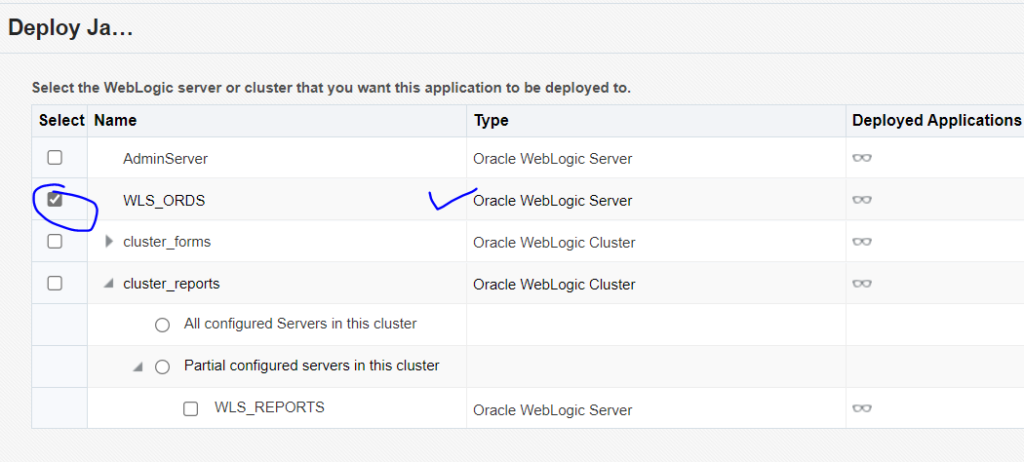Screen dimensions: 1024x462
Task: Click the WLS_REPORTS label
Action: tap(269, 407)
